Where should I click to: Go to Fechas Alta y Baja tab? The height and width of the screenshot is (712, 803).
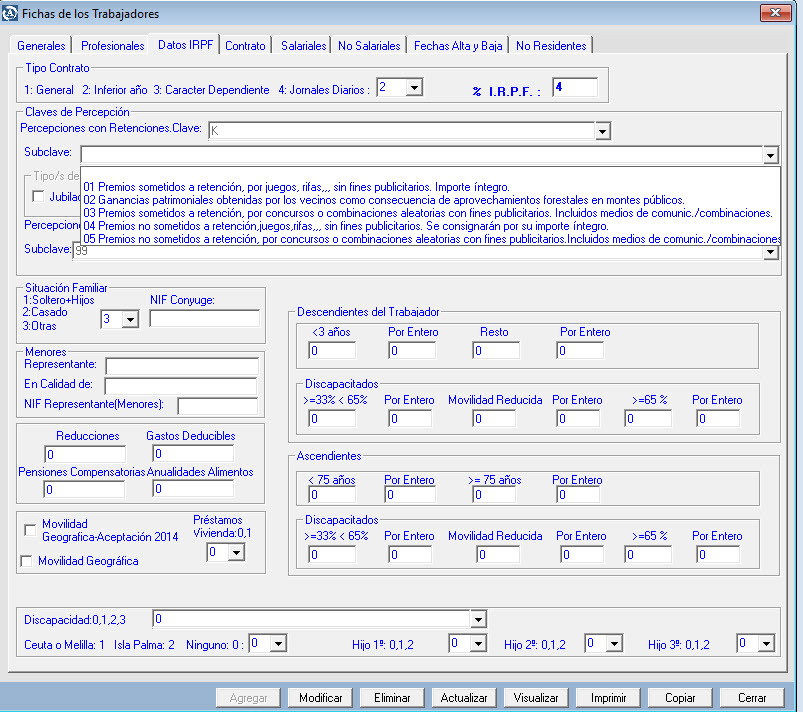(458, 46)
